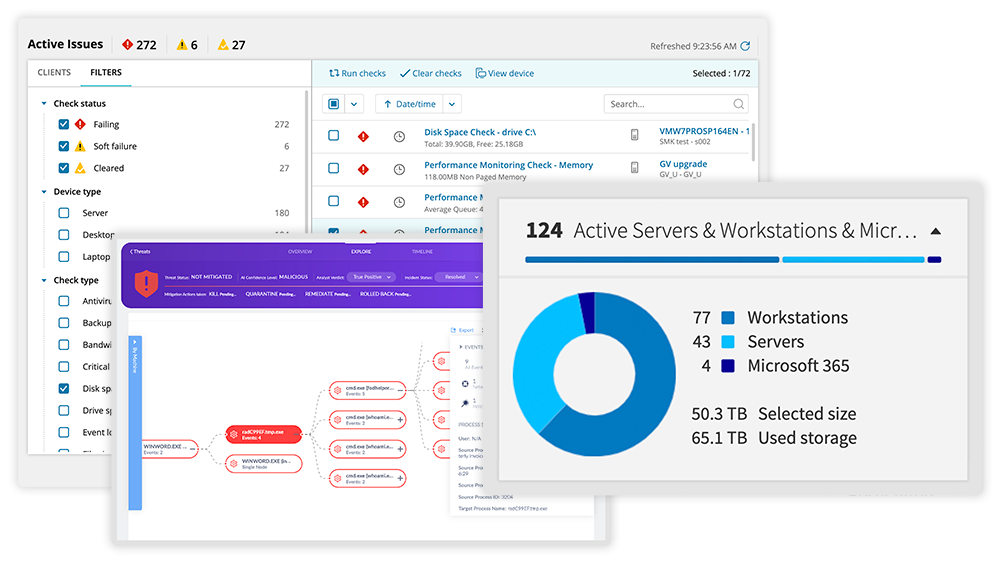Image resolution: width=1000 pixels, height=562 pixels.
Task: Click the device icon beside VMW7PROSP164EN
Action: click(x=634, y=135)
